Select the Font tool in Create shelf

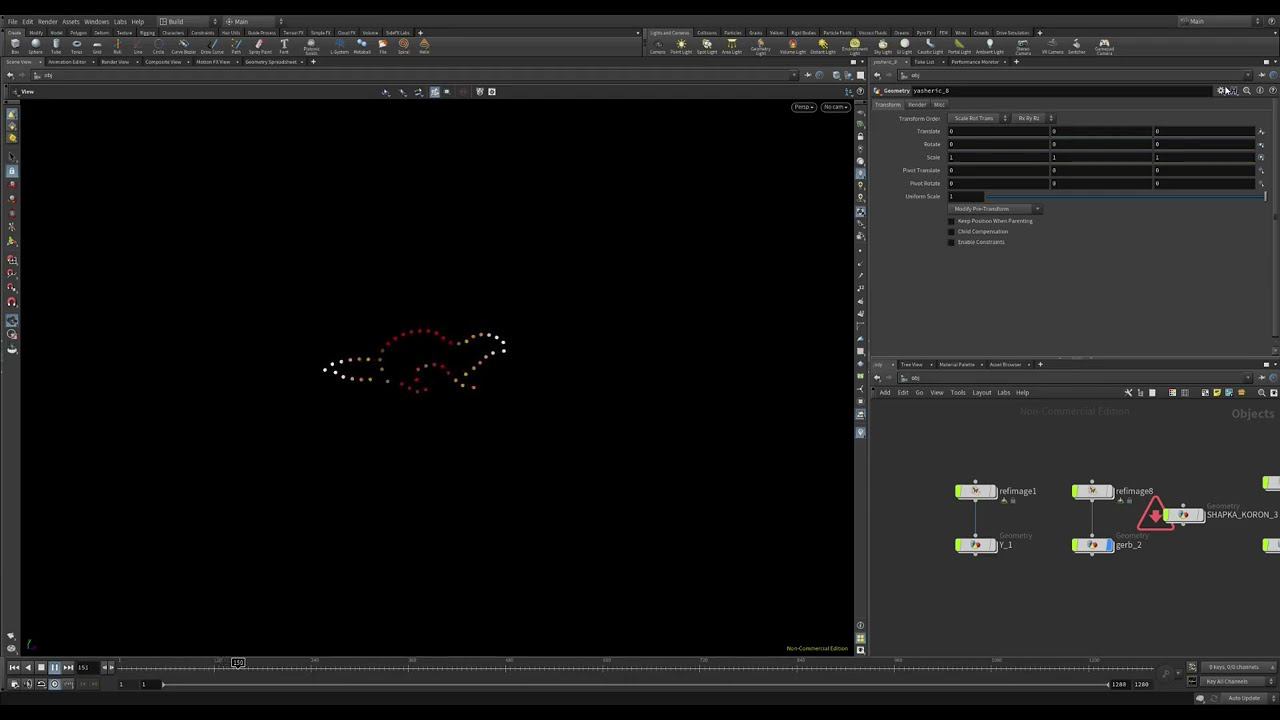tap(284, 46)
